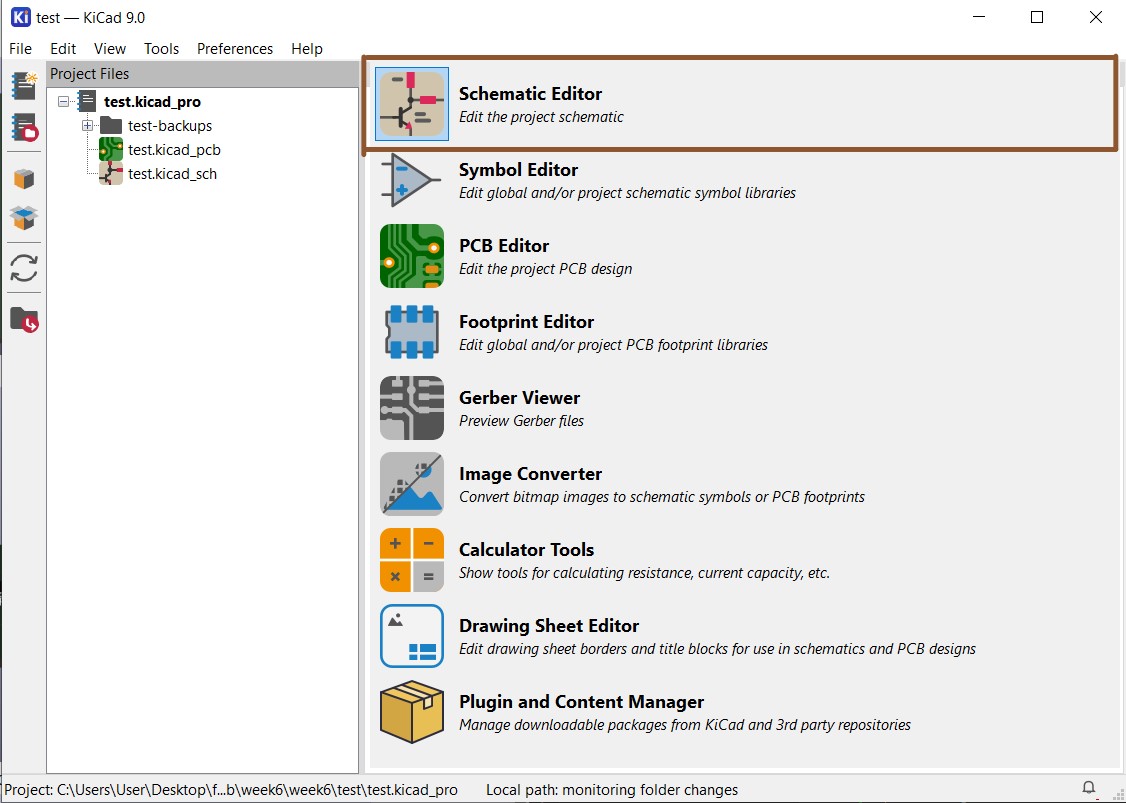Click 'Preview Gerber files' description
The width and height of the screenshot is (1126, 803).
[521, 421]
